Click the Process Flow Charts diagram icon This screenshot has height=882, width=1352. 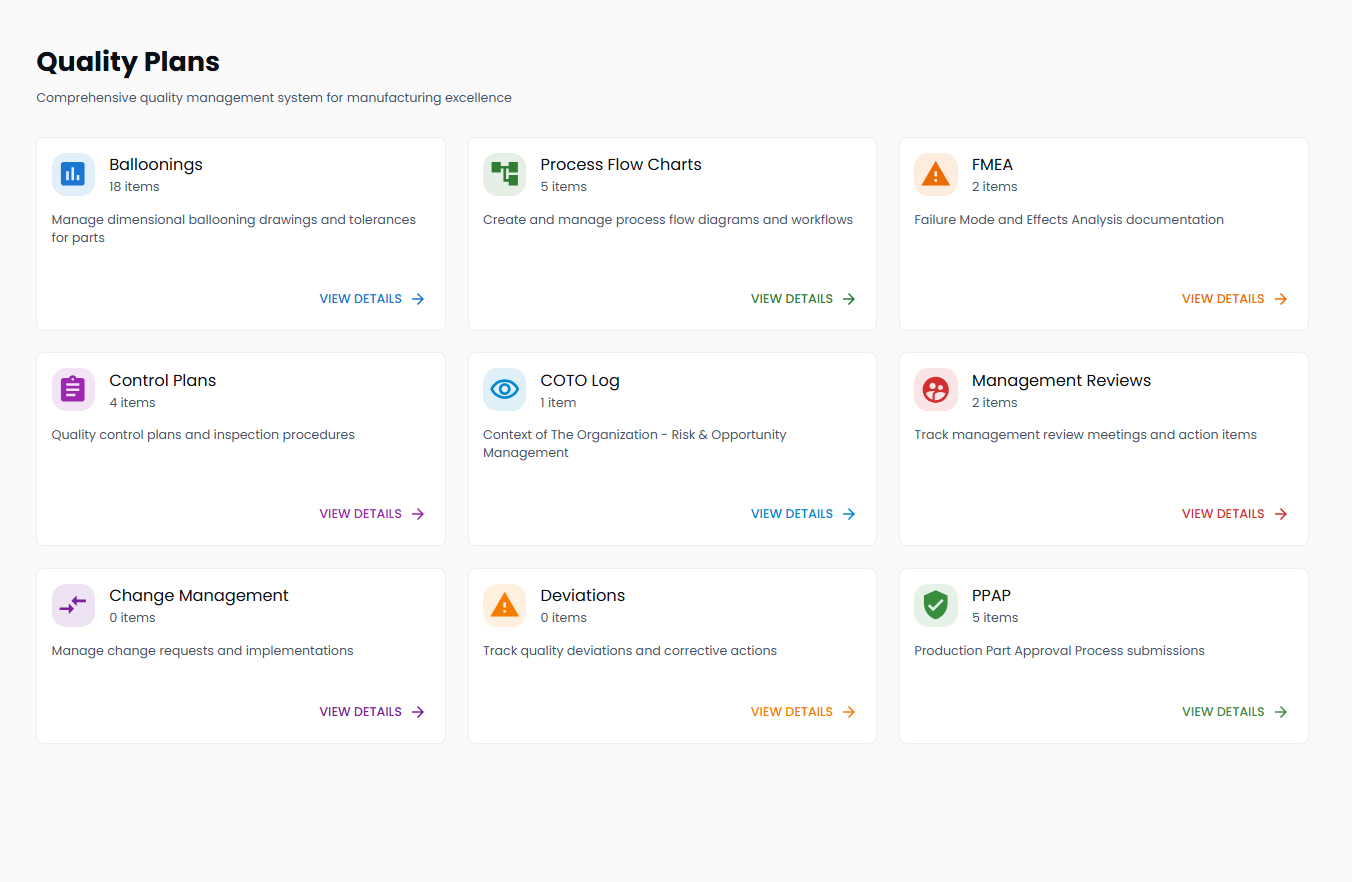(504, 174)
